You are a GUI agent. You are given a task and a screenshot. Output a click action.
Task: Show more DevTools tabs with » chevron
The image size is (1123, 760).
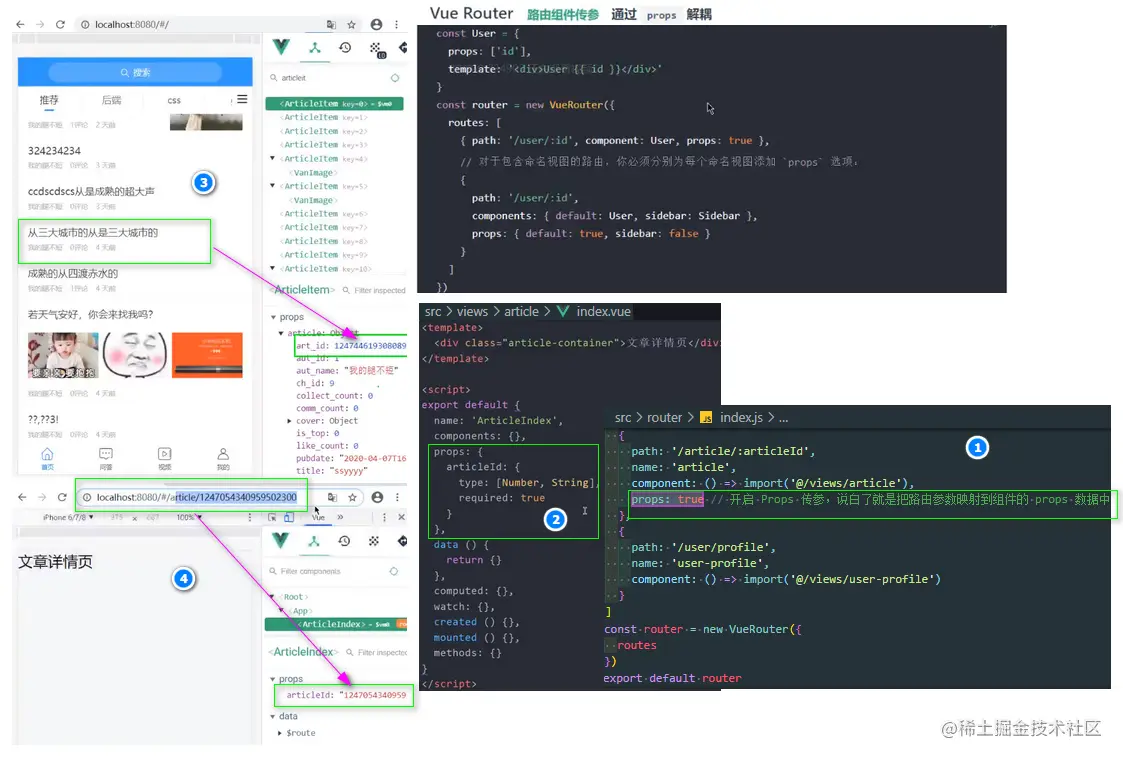(340, 517)
